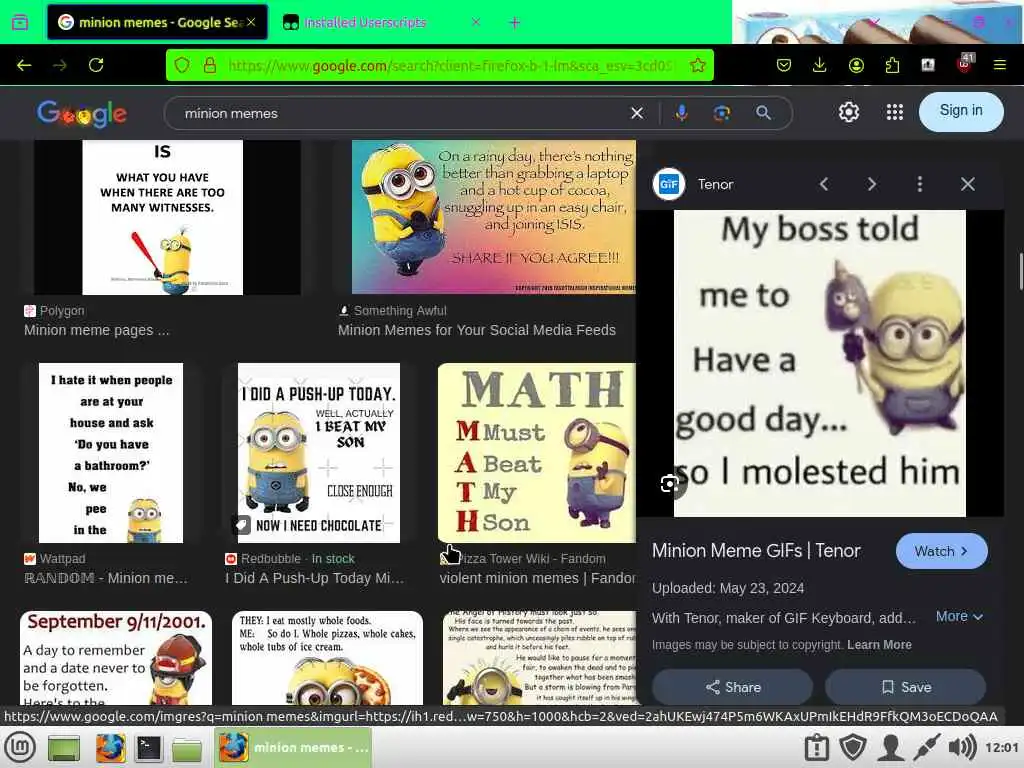Close the Tenor image preview panel
The image size is (1024, 768).
[968, 185]
